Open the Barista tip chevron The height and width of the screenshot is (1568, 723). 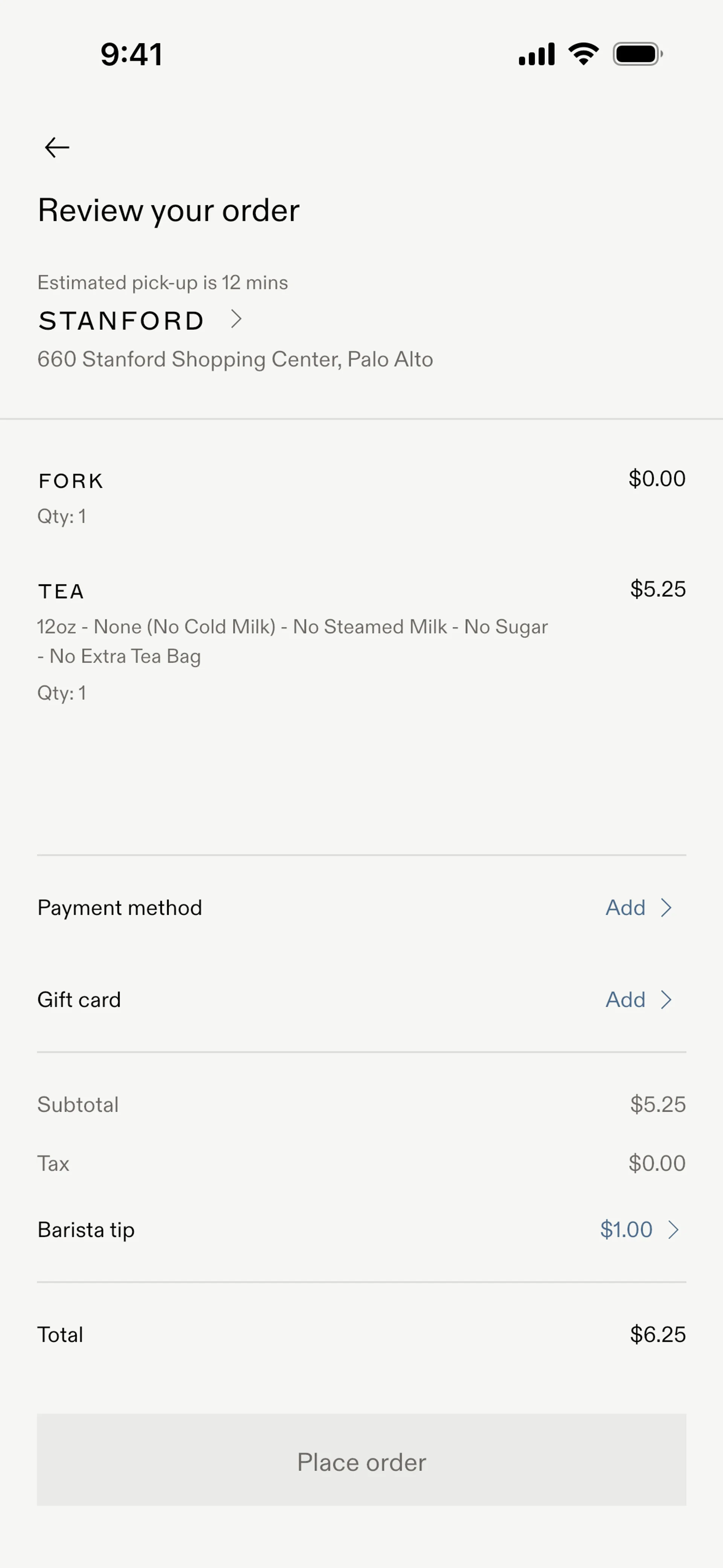pyautogui.click(x=673, y=1230)
